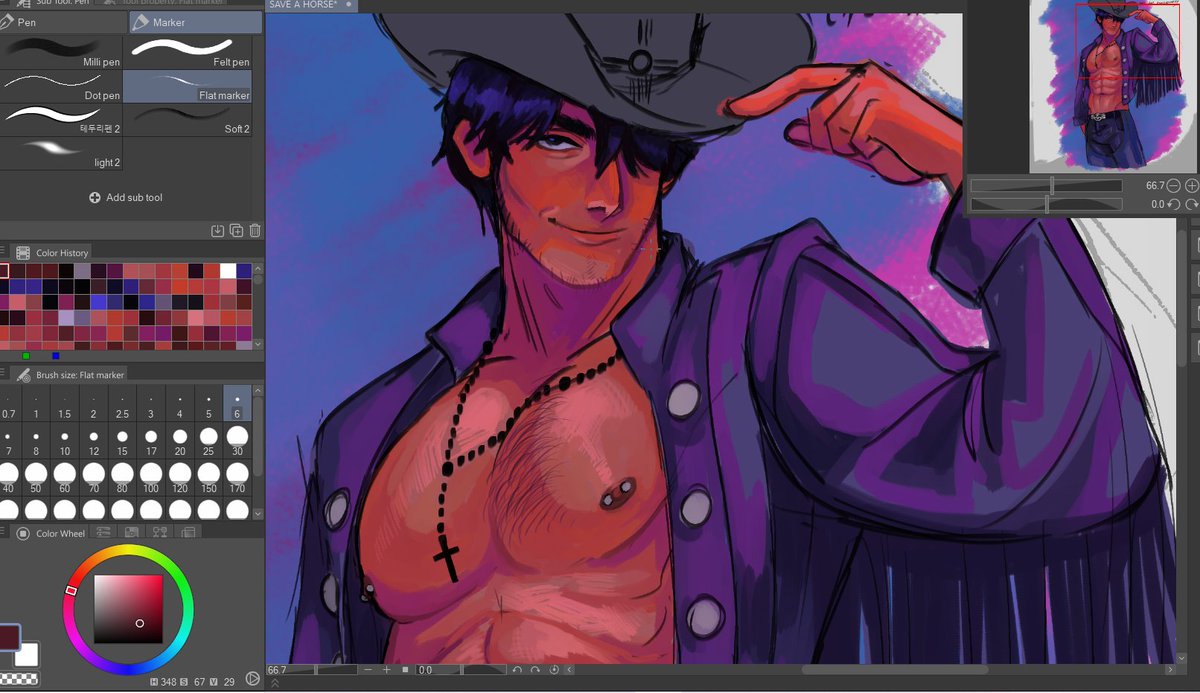
Task: Pick the first swatch in Color History
Action: [x=4, y=271]
